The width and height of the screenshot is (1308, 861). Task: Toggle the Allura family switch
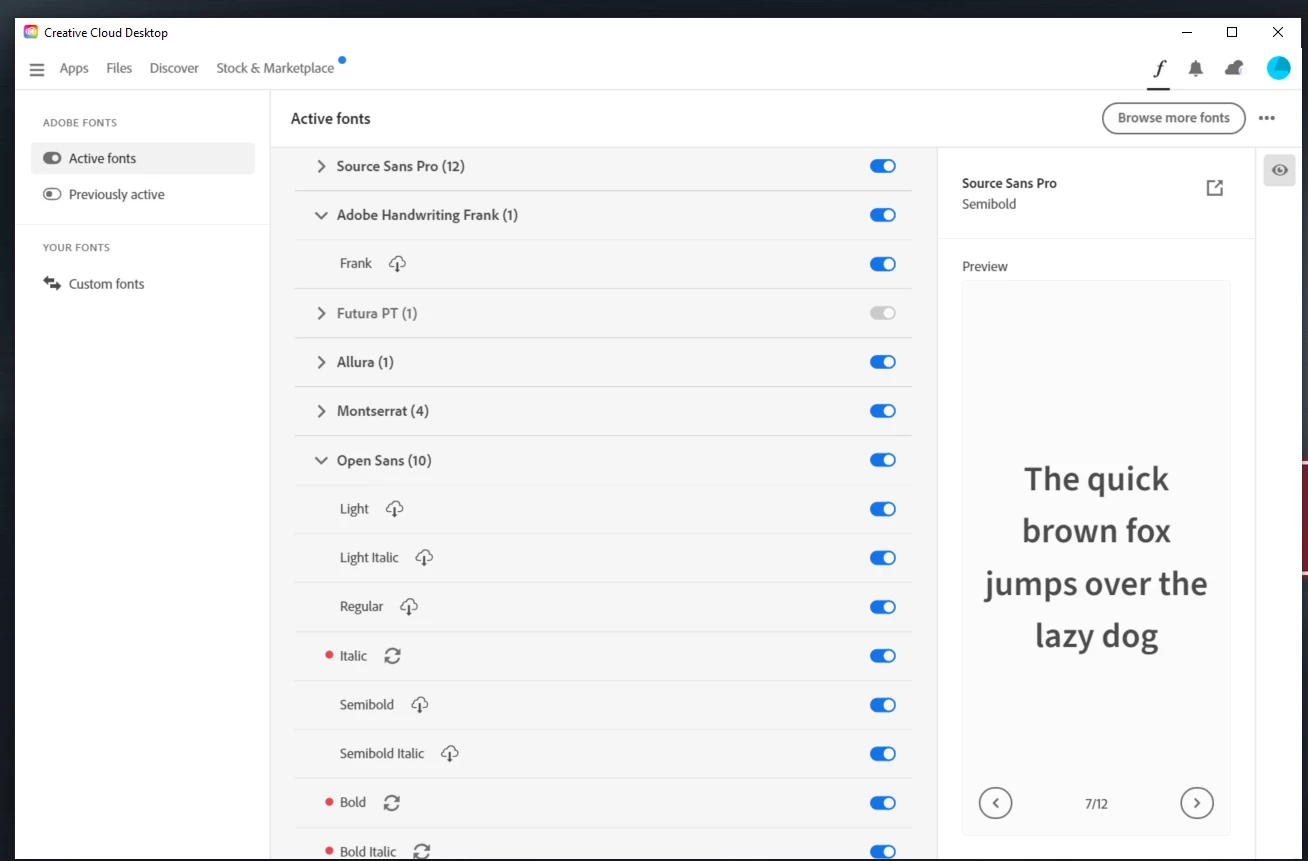point(883,362)
